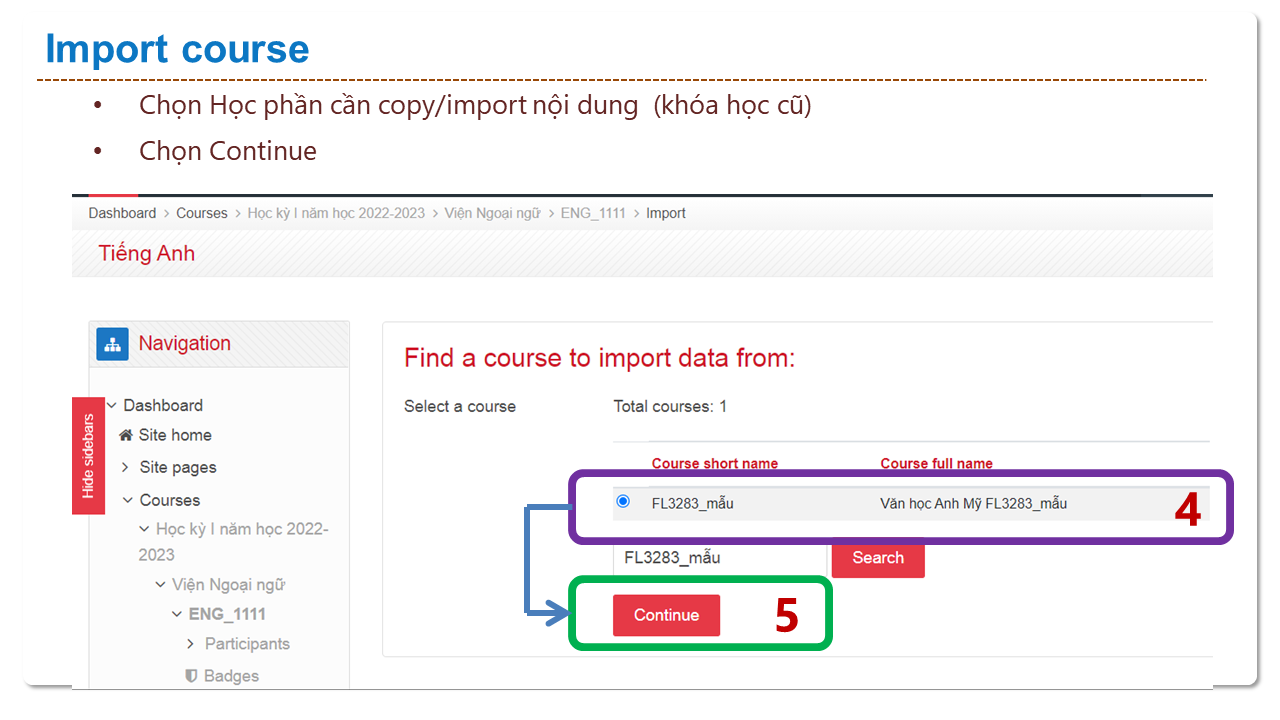1280x720 pixels.
Task: Click the Navigation block sitemap icon
Action: (x=112, y=344)
